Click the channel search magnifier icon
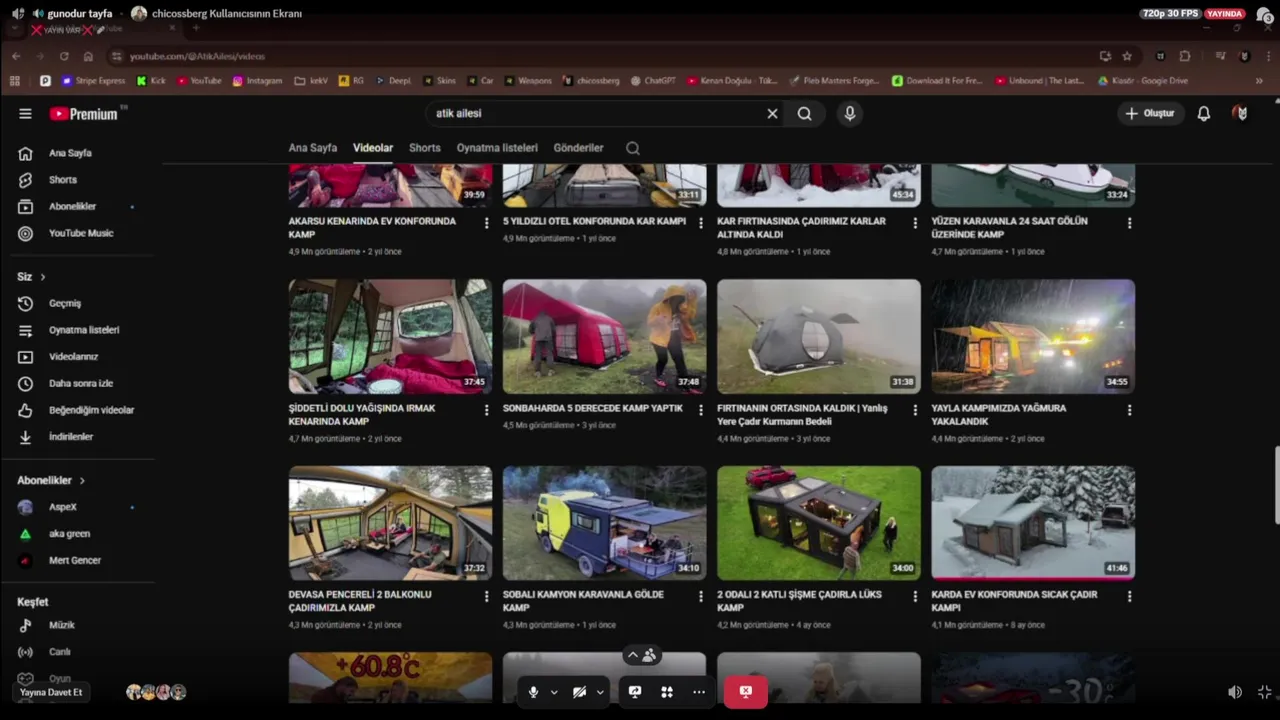The width and height of the screenshot is (1280, 720). (633, 148)
